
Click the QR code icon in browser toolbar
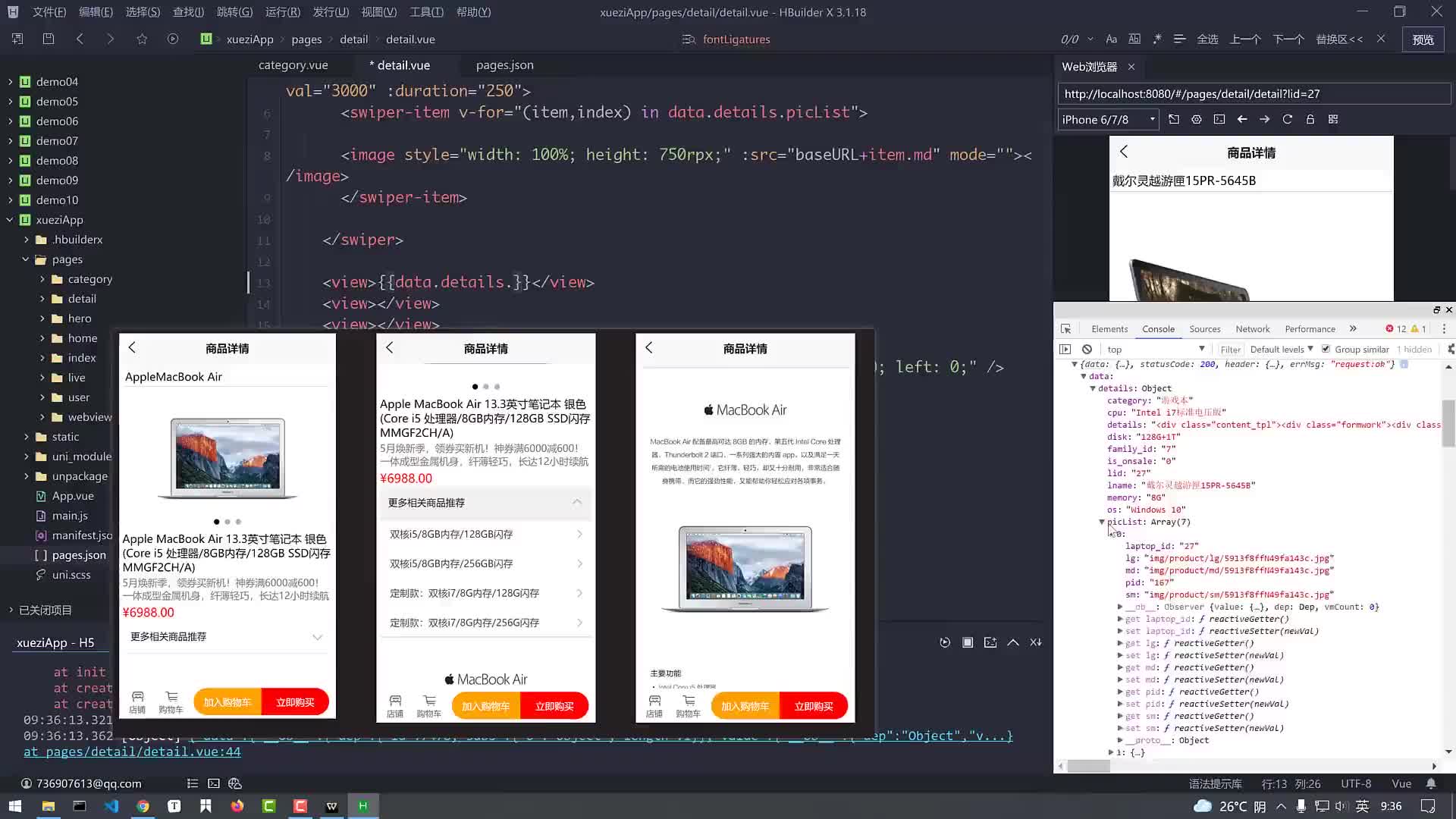click(1333, 119)
